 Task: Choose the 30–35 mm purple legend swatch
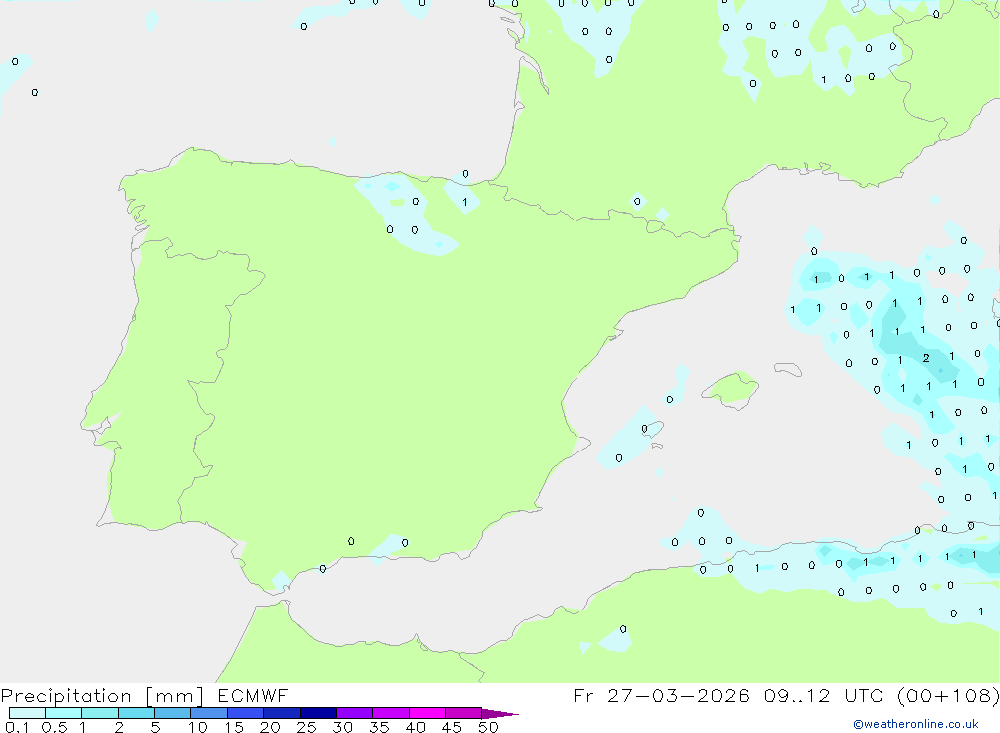pyautogui.click(x=354, y=713)
